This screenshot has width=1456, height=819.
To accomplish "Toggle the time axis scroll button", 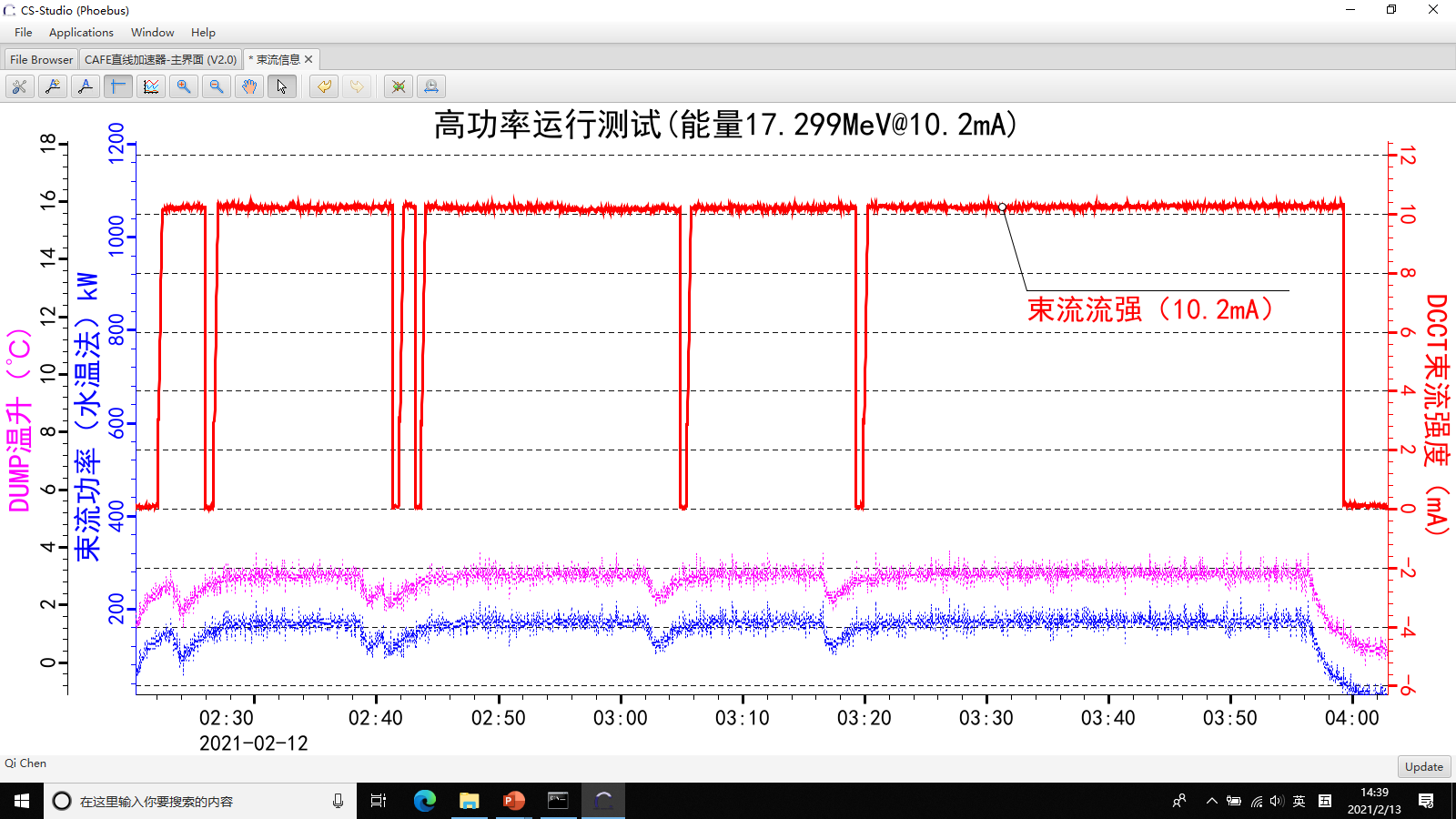I will [431, 86].
